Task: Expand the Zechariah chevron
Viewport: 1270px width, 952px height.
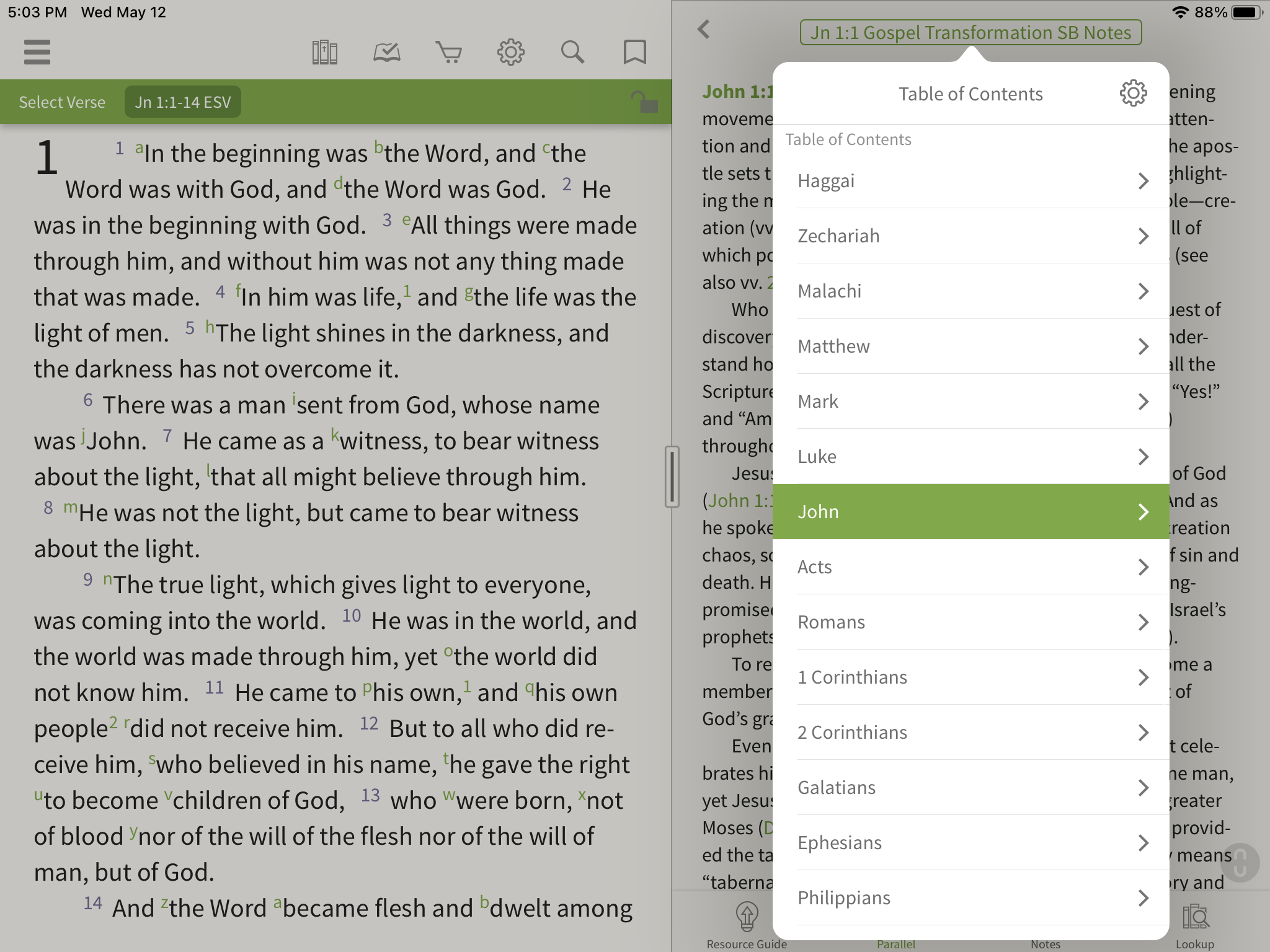Action: pyautogui.click(x=1143, y=236)
